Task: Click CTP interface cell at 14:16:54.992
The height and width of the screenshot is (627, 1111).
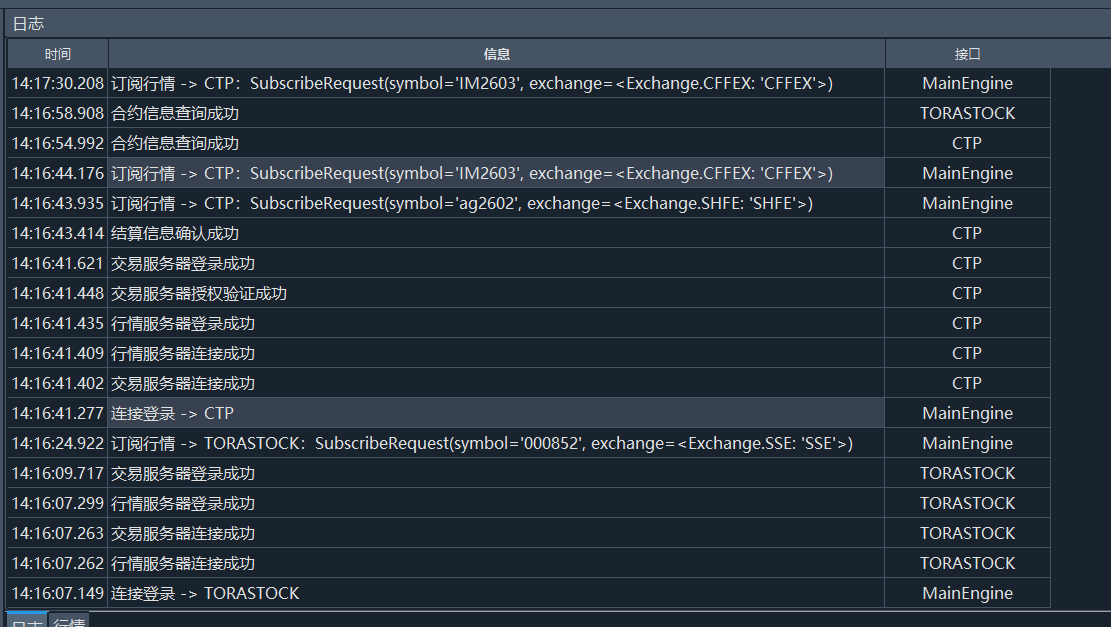Action: (967, 143)
